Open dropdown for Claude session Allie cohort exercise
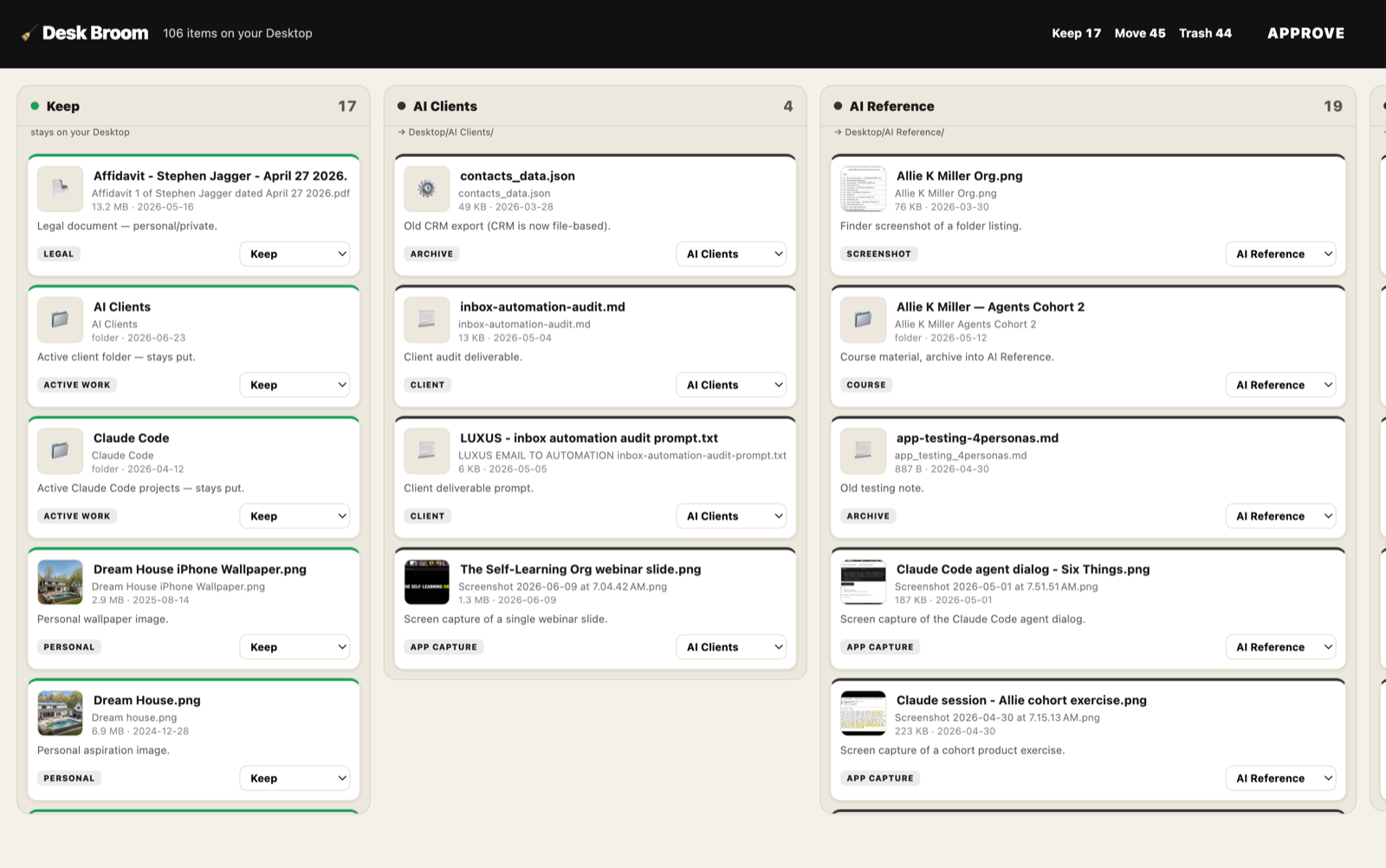This screenshot has width=1386, height=868. click(x=1280, y=778)
